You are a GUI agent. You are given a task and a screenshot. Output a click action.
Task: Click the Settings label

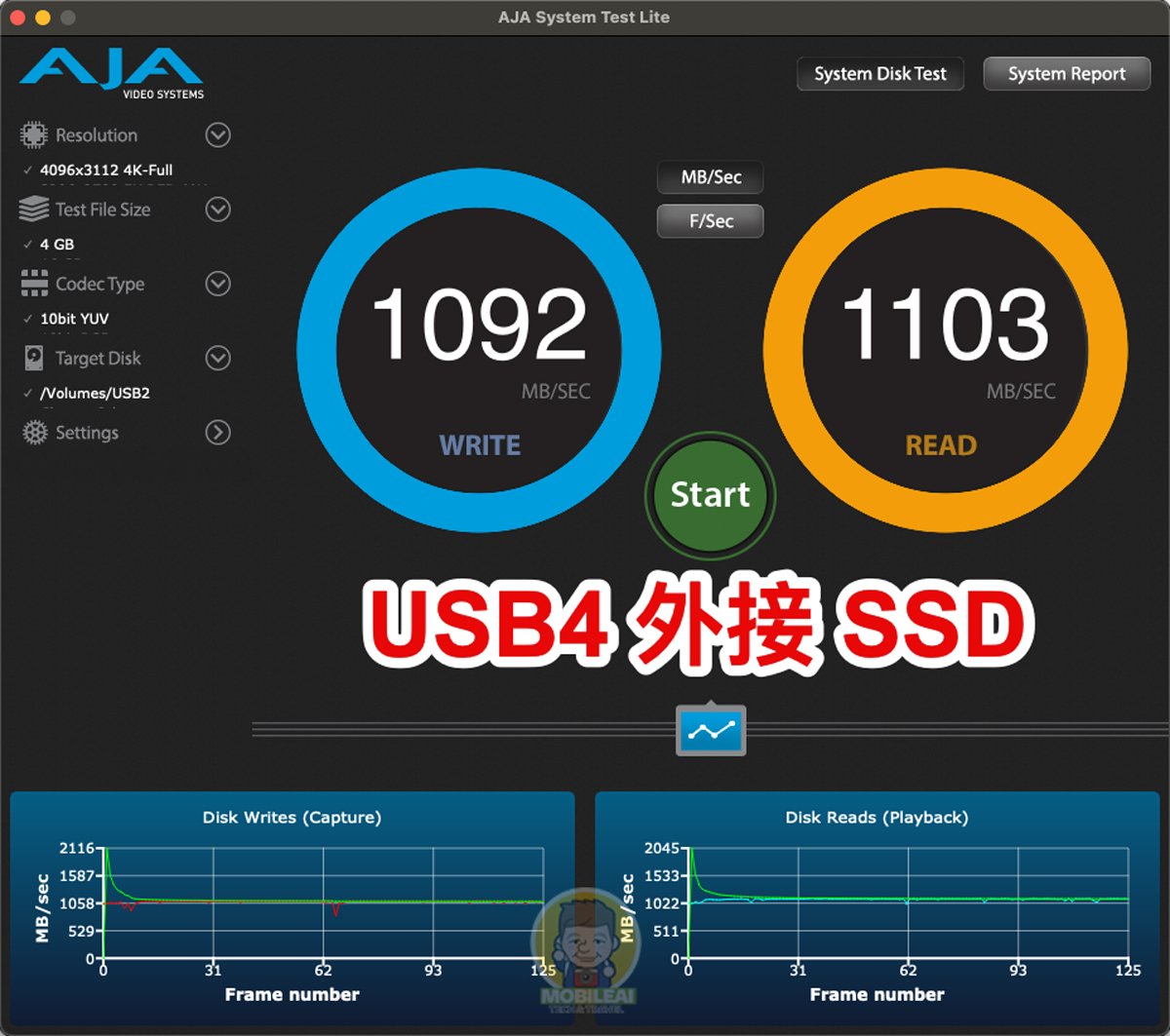point(87,433)
